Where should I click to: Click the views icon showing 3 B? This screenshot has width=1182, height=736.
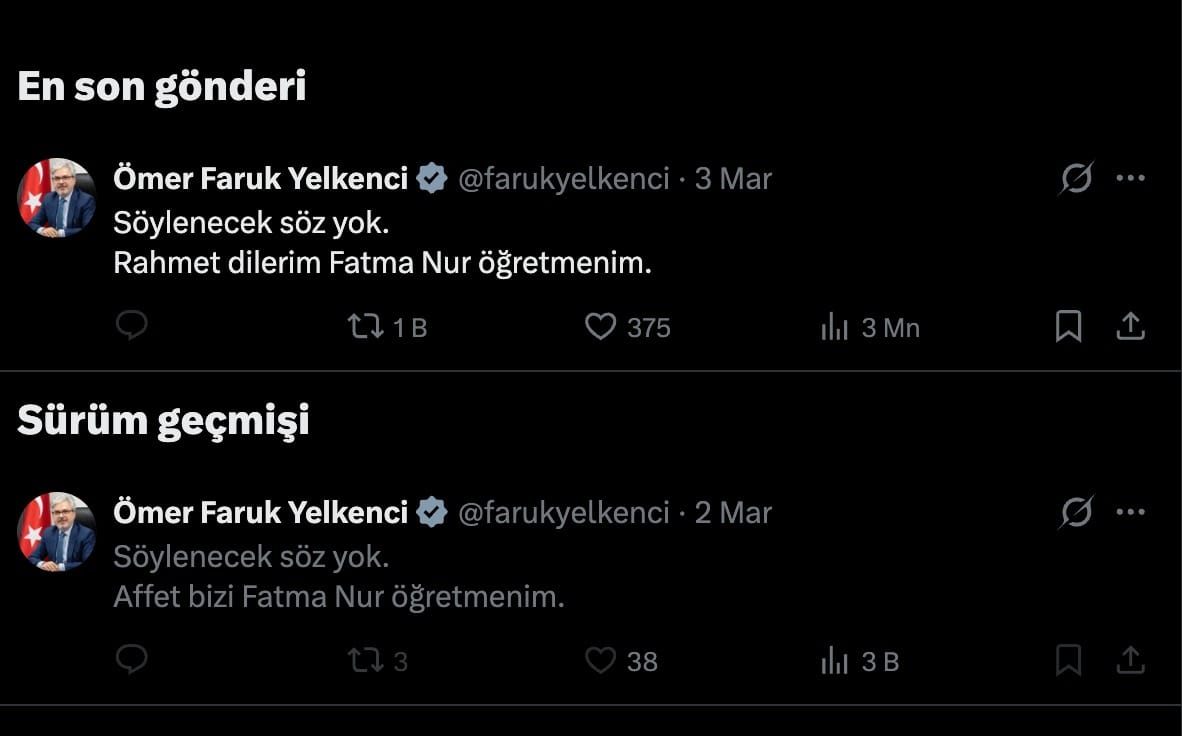[x=834, y=660]
